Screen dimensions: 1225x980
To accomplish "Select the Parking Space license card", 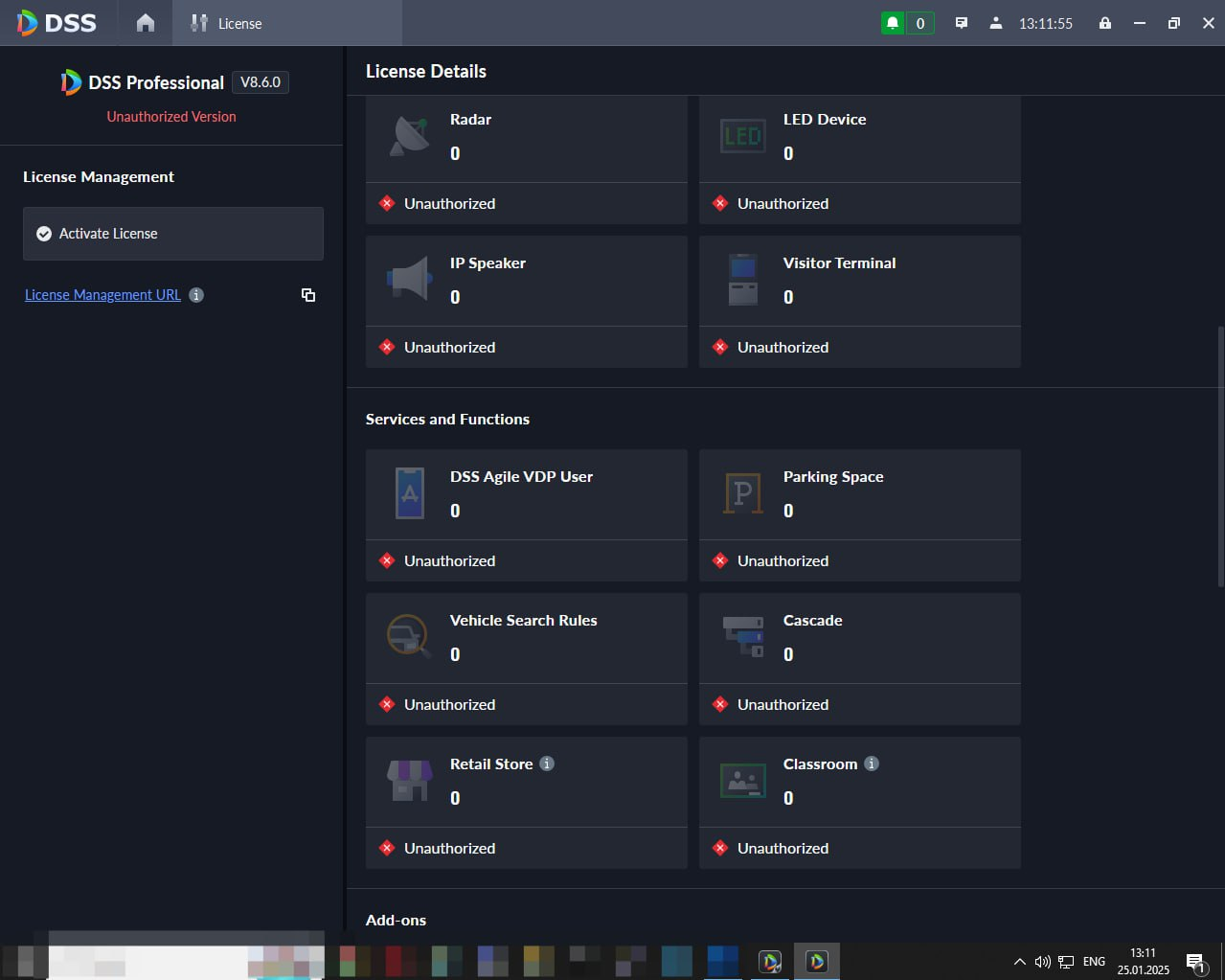I will tap(860, 515).
